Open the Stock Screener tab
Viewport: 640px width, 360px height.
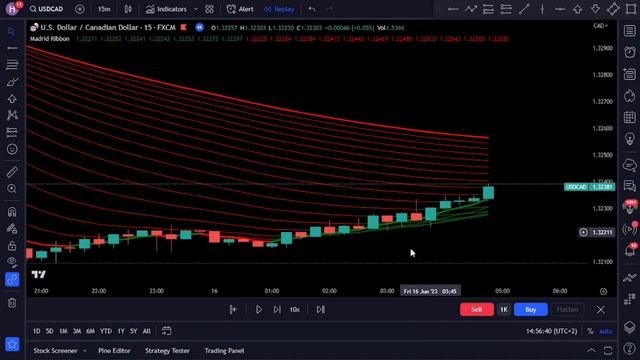coord(55,351)
